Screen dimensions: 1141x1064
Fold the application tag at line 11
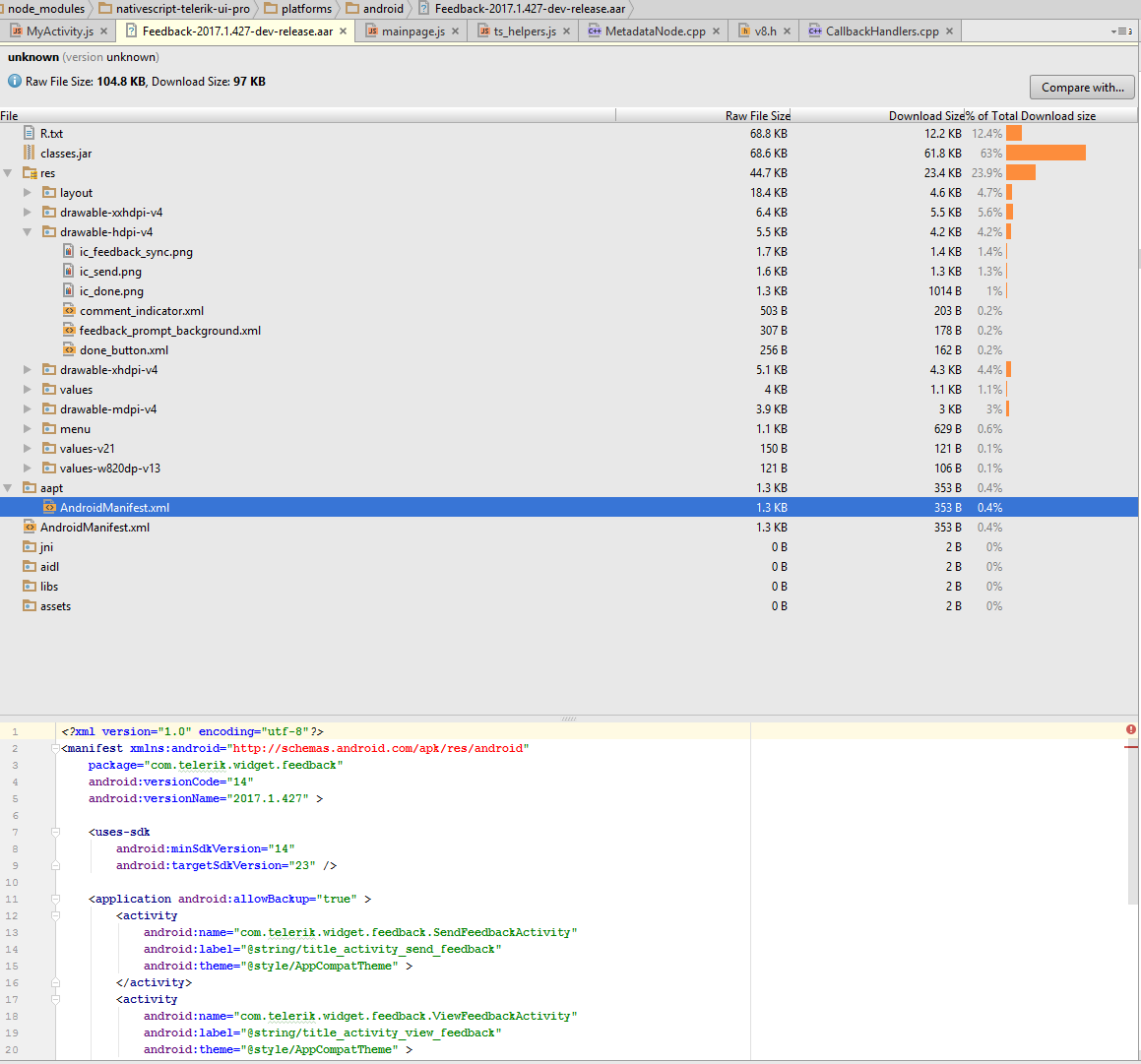[x=55, y=899]
